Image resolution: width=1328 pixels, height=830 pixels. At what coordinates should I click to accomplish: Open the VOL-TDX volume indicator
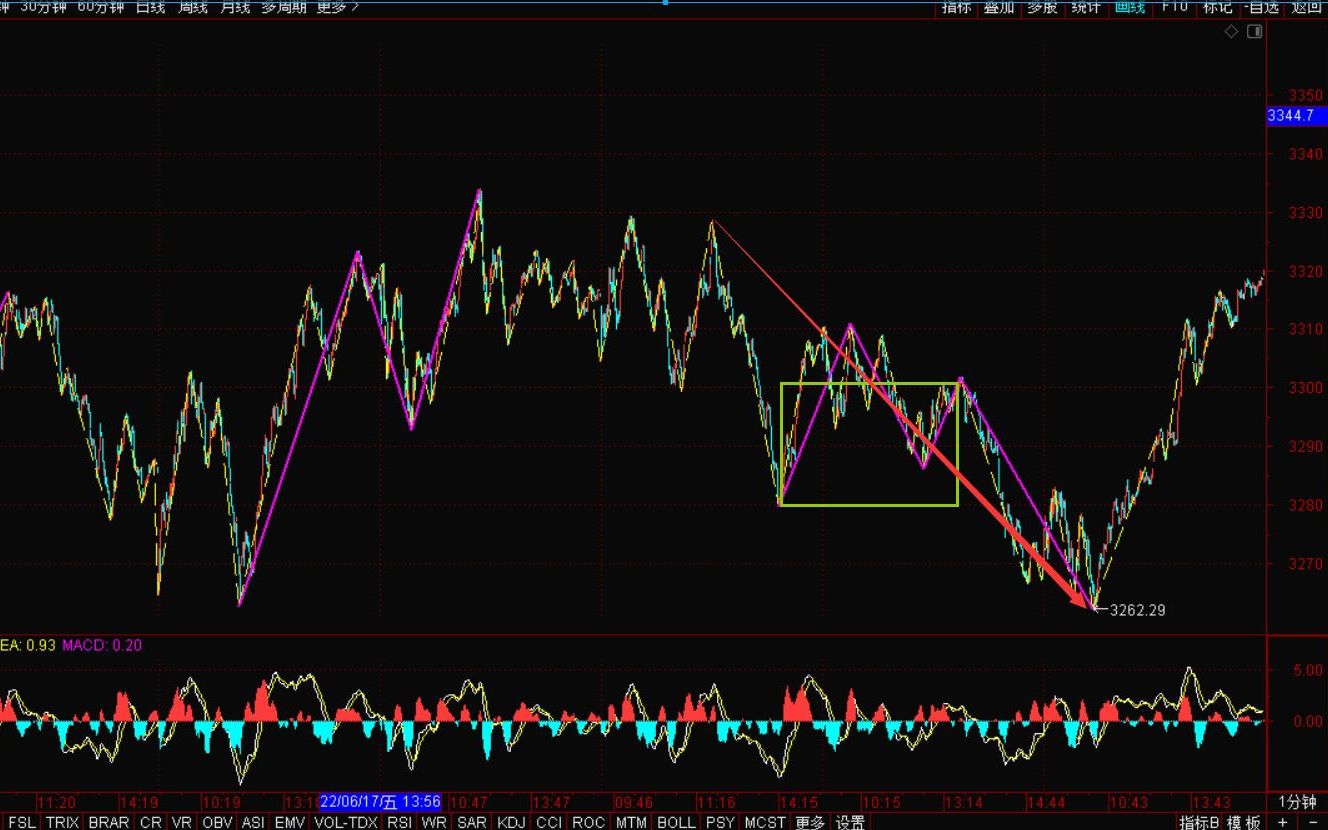click(x=346, y=822)
